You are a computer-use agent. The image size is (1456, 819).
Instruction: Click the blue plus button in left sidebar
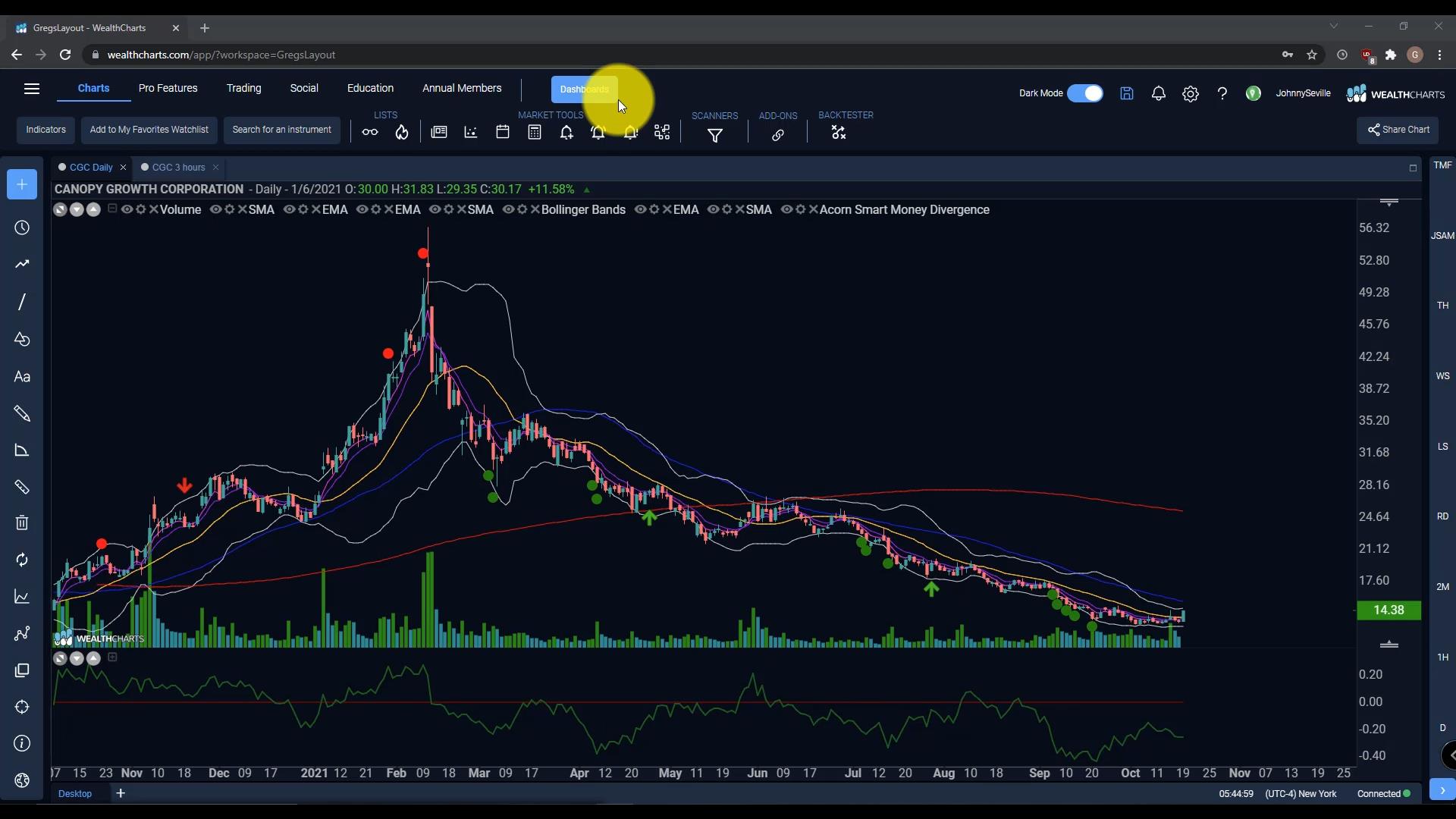tap(22, 184)
